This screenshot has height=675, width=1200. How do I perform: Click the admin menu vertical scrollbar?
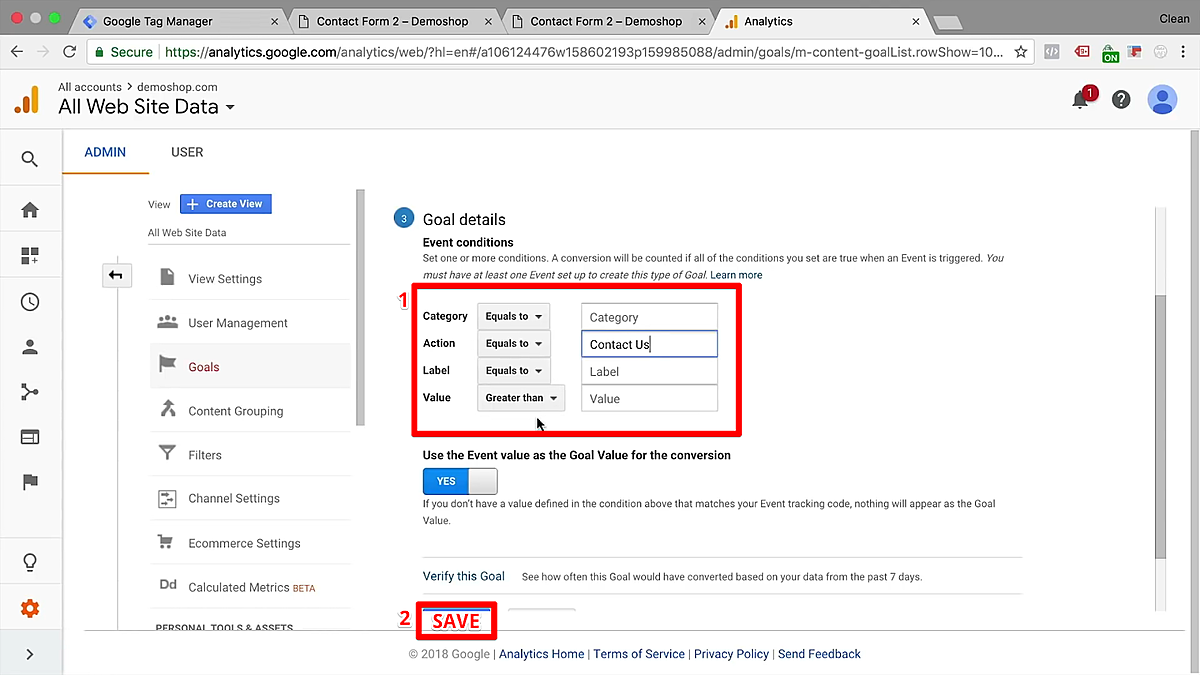[x=360, y=308]
